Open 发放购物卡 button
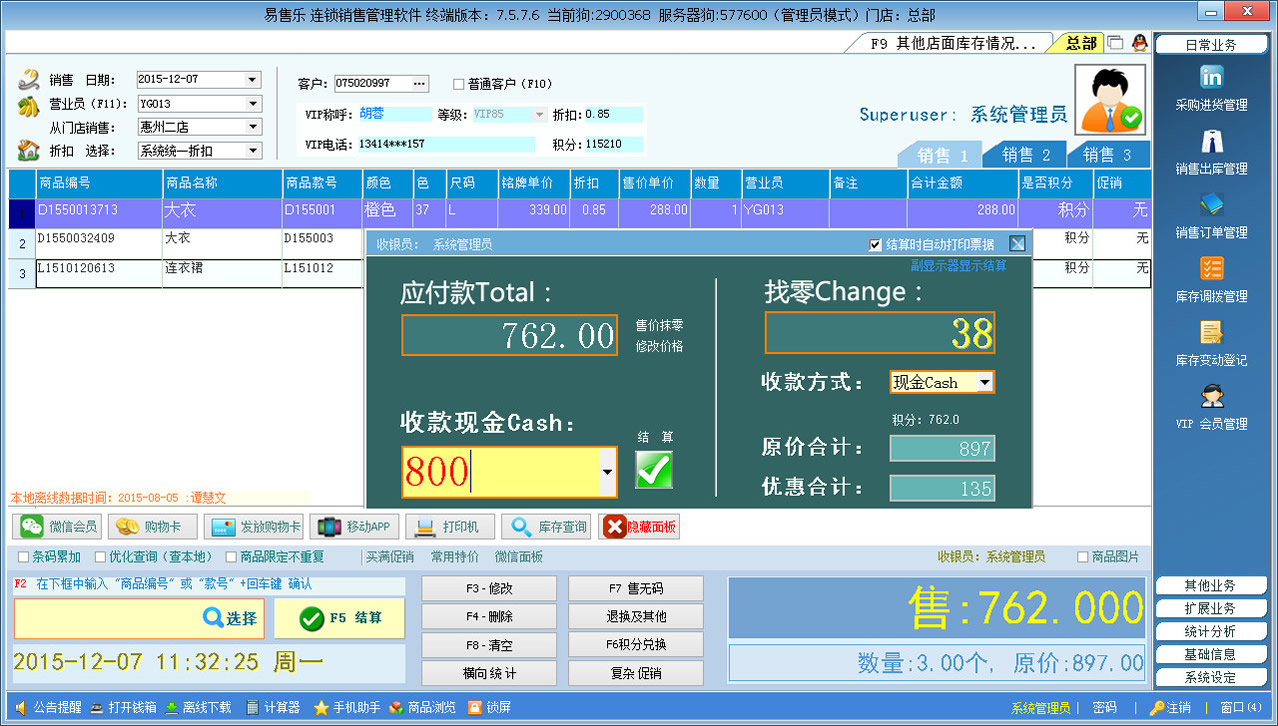The image size is (1278, 726). tap(254, 526)
